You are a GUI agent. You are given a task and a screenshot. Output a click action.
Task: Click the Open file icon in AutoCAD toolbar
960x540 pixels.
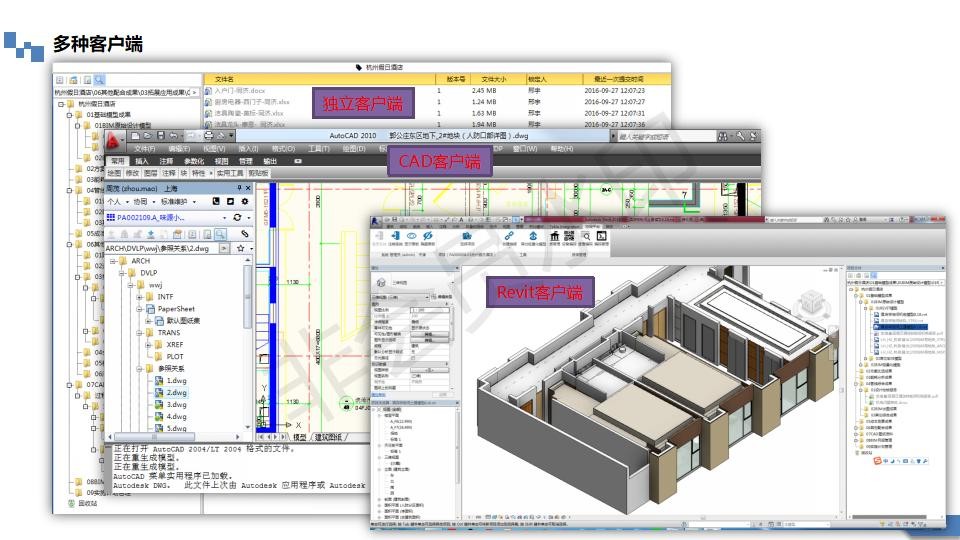(x=148, y=136)
